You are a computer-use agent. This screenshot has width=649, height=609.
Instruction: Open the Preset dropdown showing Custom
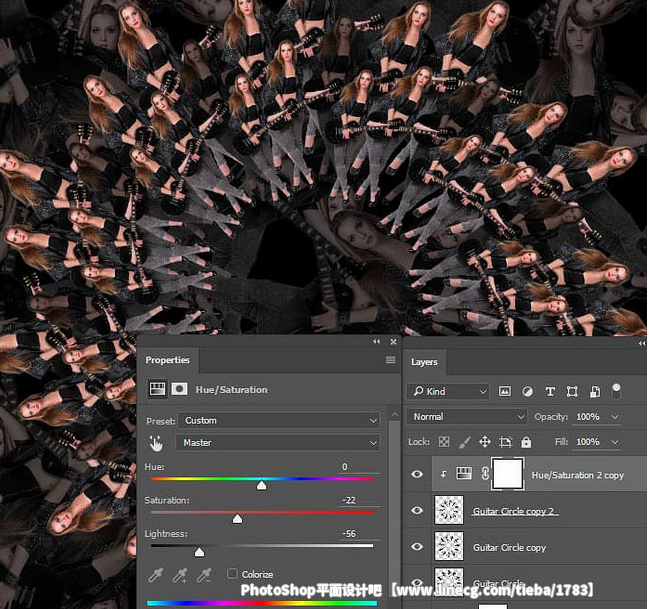[x=279, y=420]
